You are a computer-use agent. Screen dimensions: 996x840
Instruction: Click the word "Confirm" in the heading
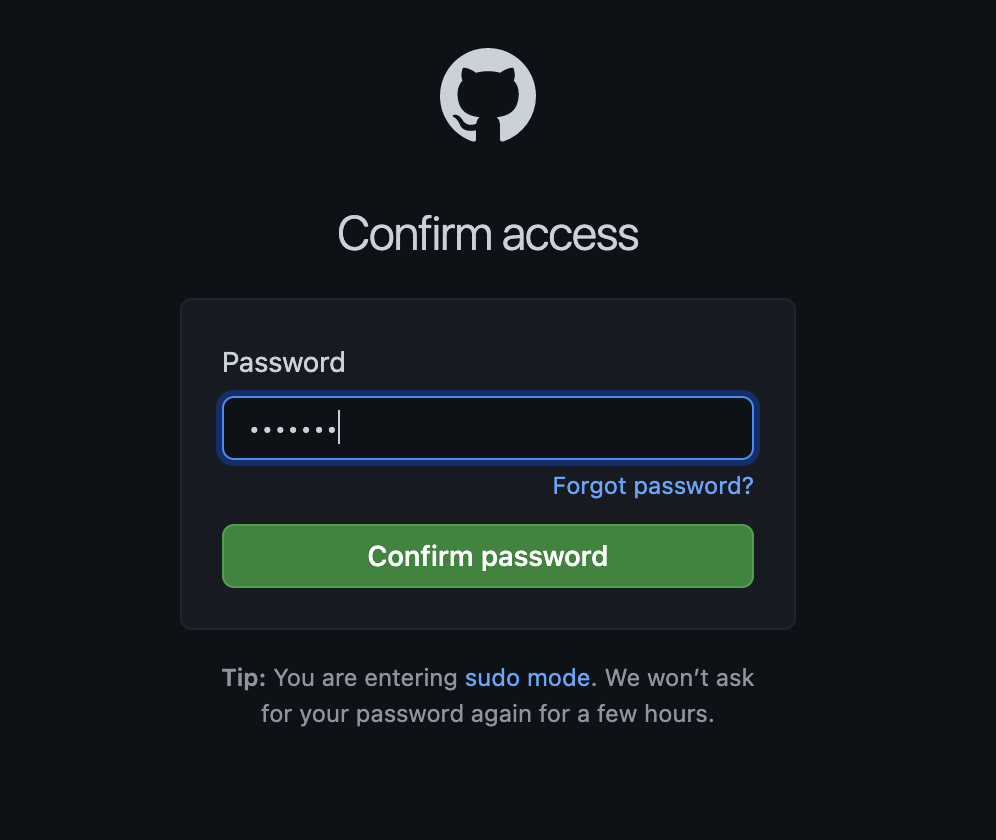414,234
